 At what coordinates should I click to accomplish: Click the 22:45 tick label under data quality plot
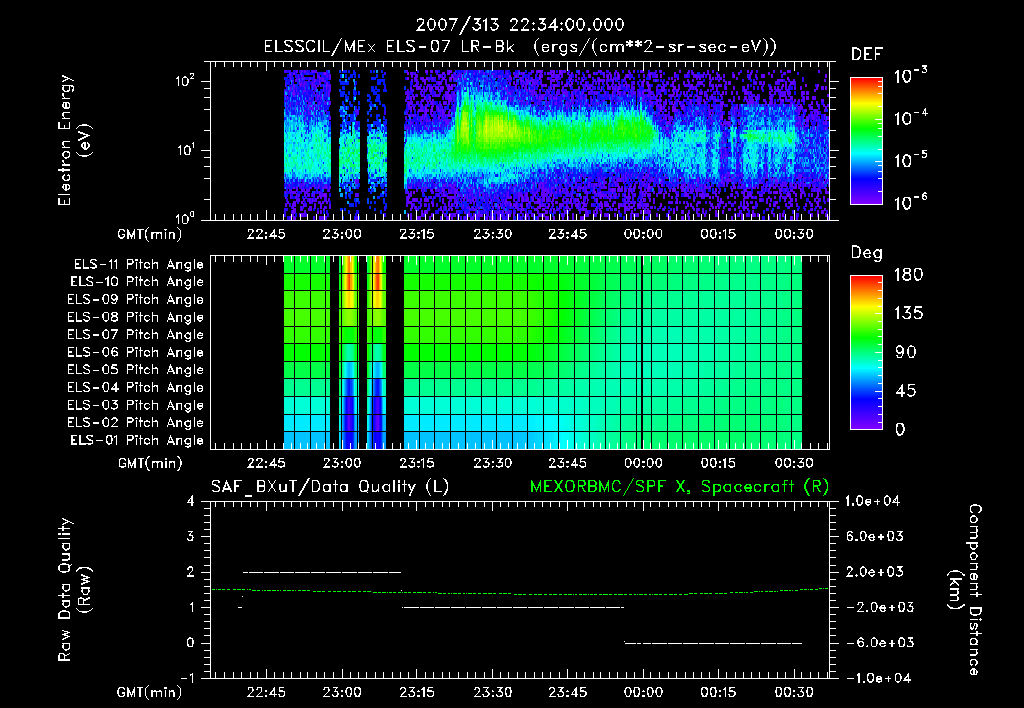point(266,692)
